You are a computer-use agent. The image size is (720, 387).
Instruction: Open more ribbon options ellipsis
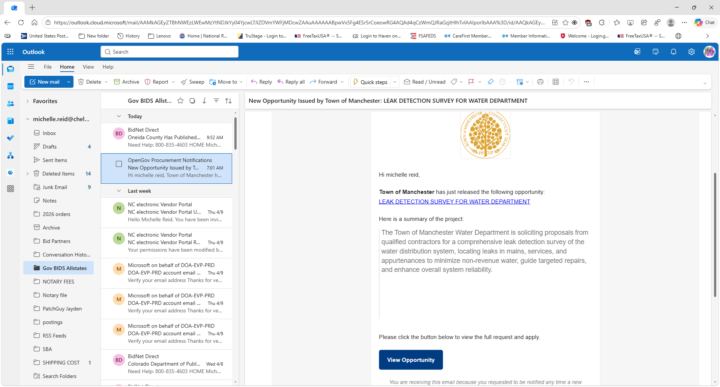(x=586, y=82)
